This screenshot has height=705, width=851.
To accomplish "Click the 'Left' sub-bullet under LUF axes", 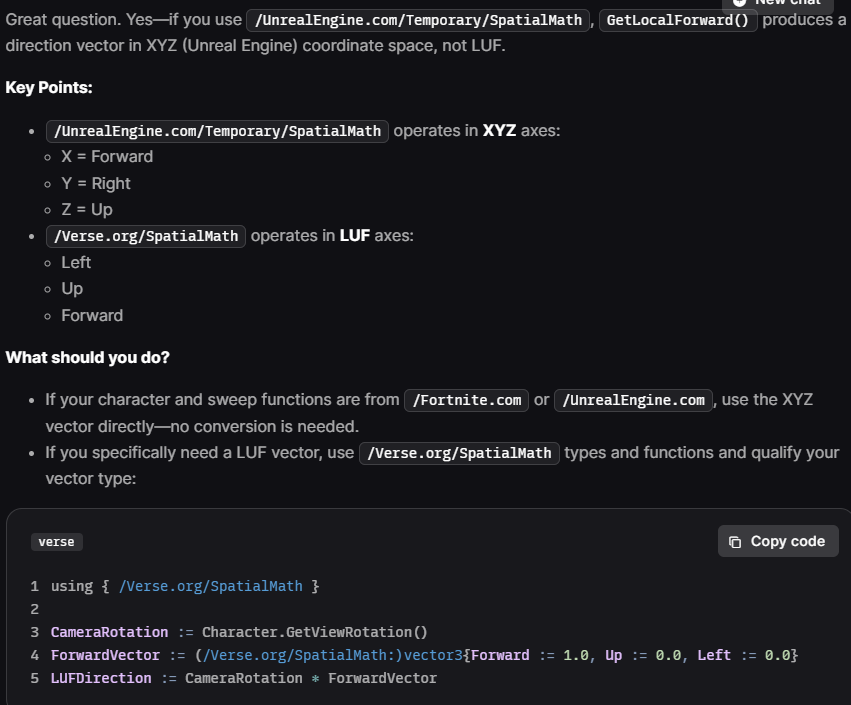I will 76,263.
